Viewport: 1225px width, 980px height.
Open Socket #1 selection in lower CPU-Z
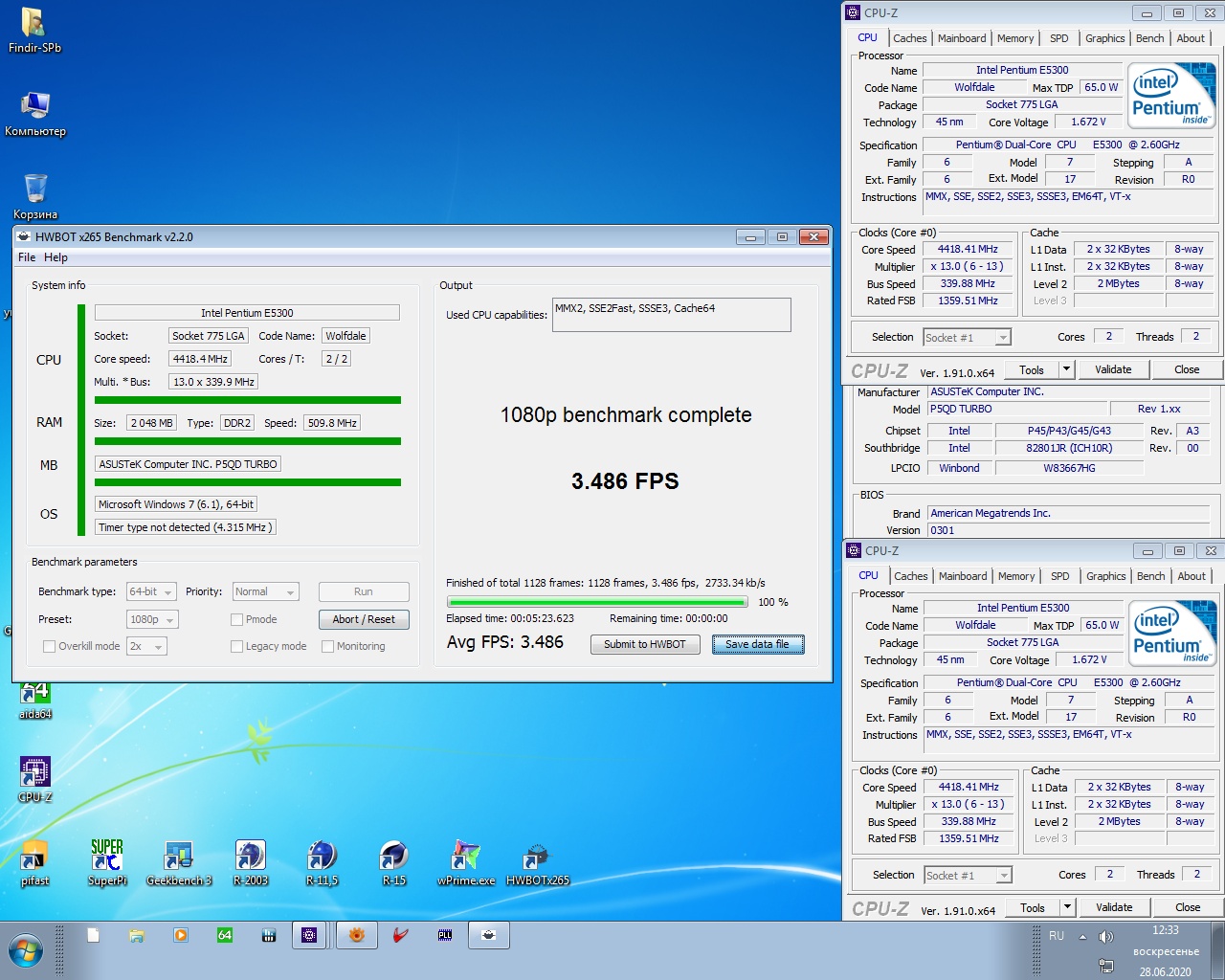tap(968, 875)
